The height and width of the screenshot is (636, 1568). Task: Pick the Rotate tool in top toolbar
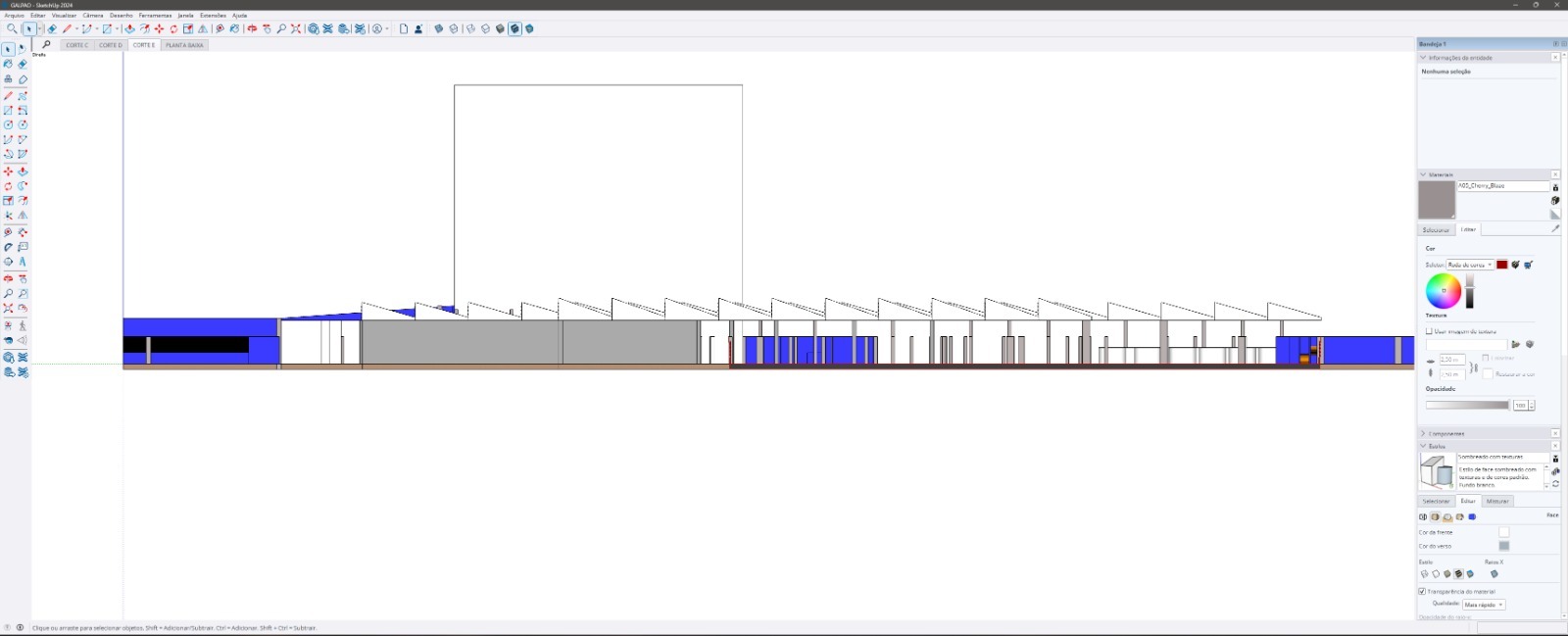coord(173,29)
